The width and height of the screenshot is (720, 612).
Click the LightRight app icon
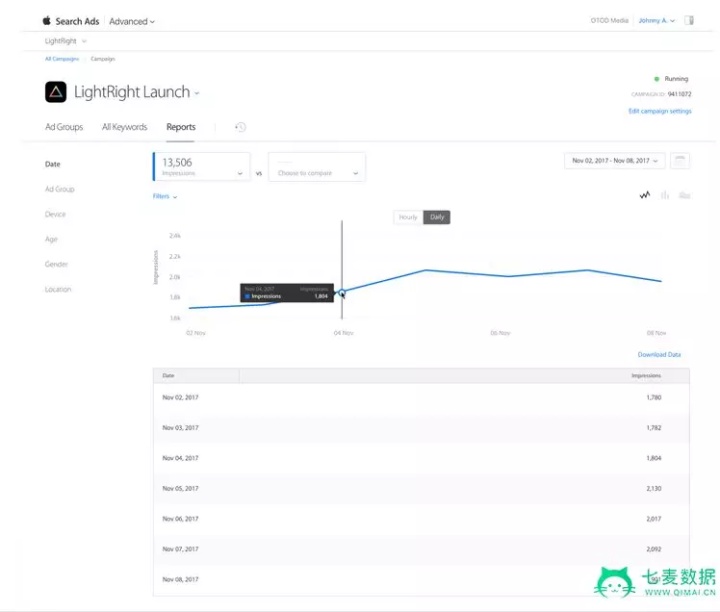[56, 92]
